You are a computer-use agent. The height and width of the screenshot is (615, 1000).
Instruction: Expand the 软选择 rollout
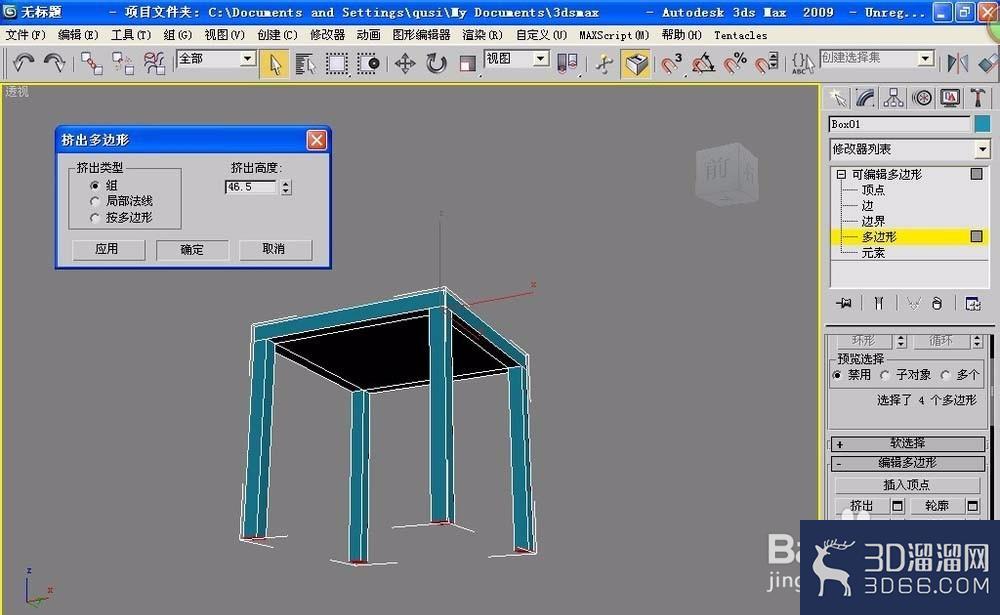point(908,443)
